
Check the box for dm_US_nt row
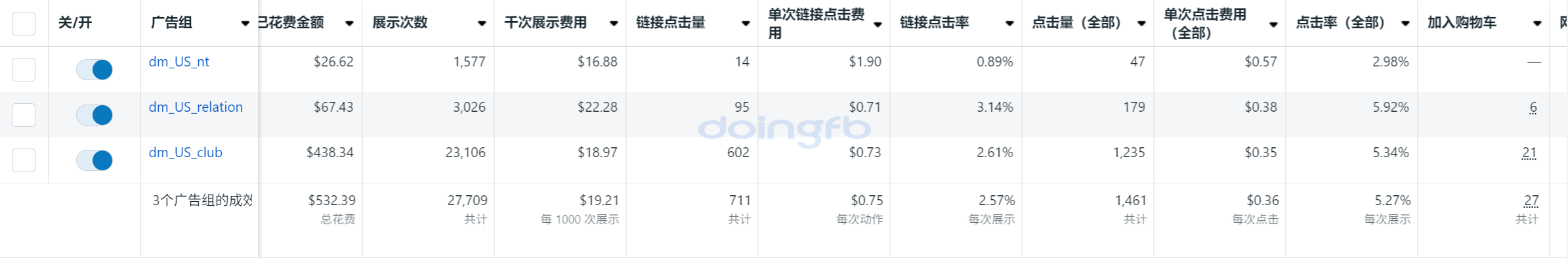point(24,69)
